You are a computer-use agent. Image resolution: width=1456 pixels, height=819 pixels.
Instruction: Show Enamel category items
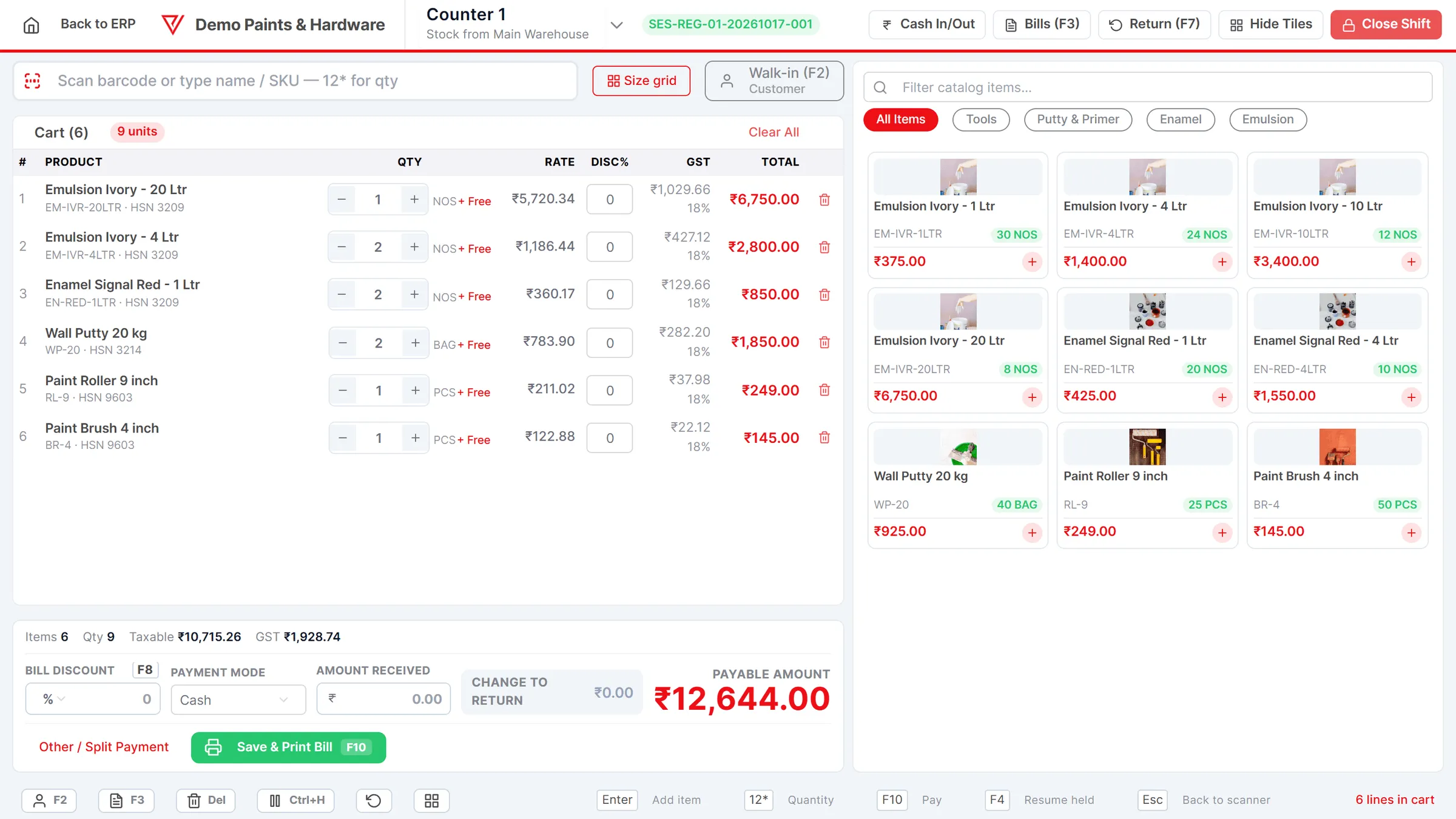tap(1181, 120)
